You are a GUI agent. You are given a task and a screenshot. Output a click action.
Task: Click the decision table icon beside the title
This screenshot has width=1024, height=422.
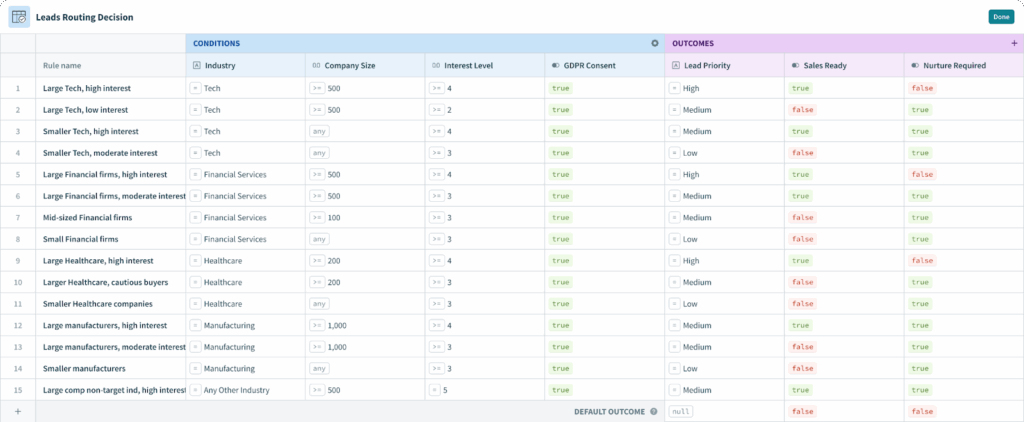(19, 17)
